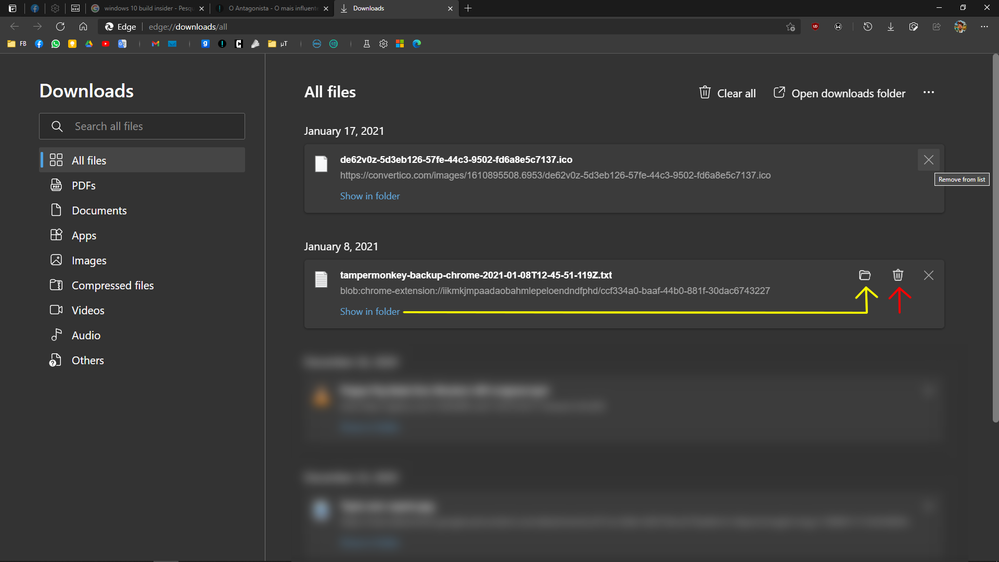Click the .ico download file name
Viewport: 999px width, 562px height.
(456, 159)
